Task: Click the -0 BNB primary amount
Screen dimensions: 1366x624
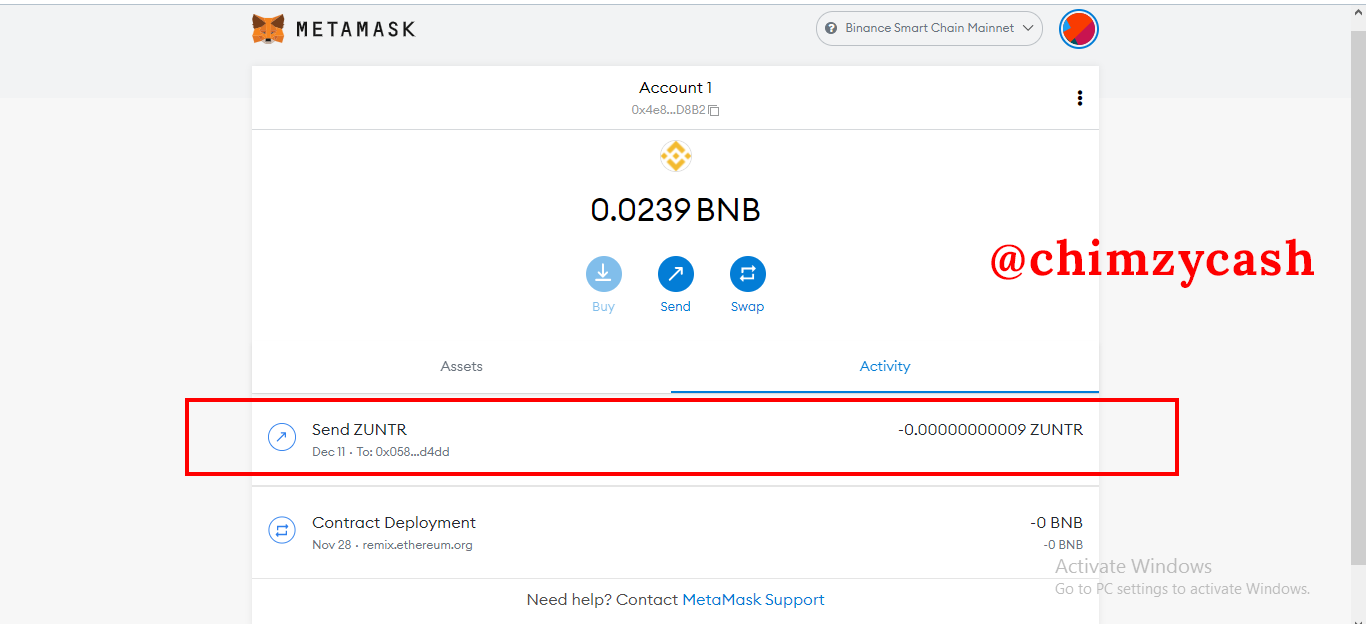Action: click(x=1056, y=523)
